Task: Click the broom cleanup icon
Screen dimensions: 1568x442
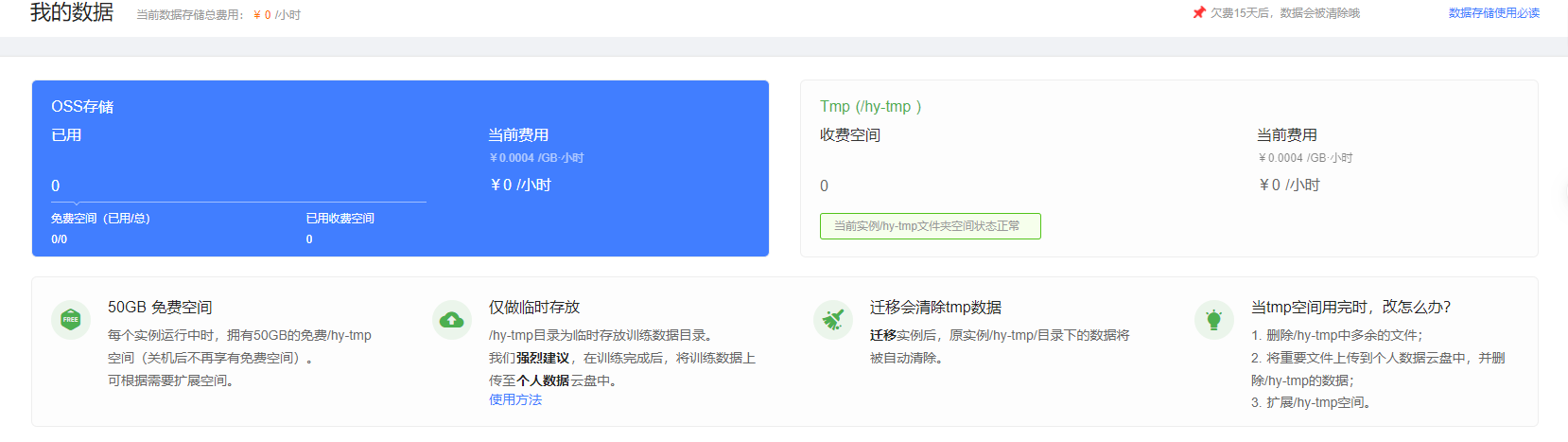Action: point(833,320)
